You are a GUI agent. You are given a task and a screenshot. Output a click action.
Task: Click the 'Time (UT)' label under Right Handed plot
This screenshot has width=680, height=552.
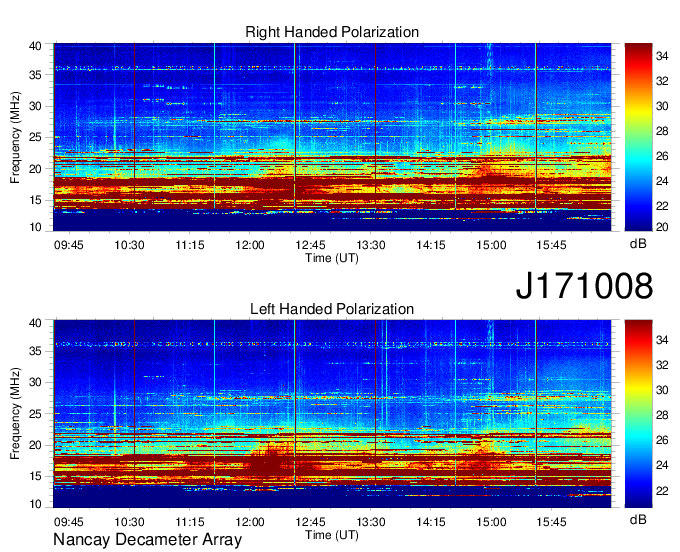[x=332, y=258]
